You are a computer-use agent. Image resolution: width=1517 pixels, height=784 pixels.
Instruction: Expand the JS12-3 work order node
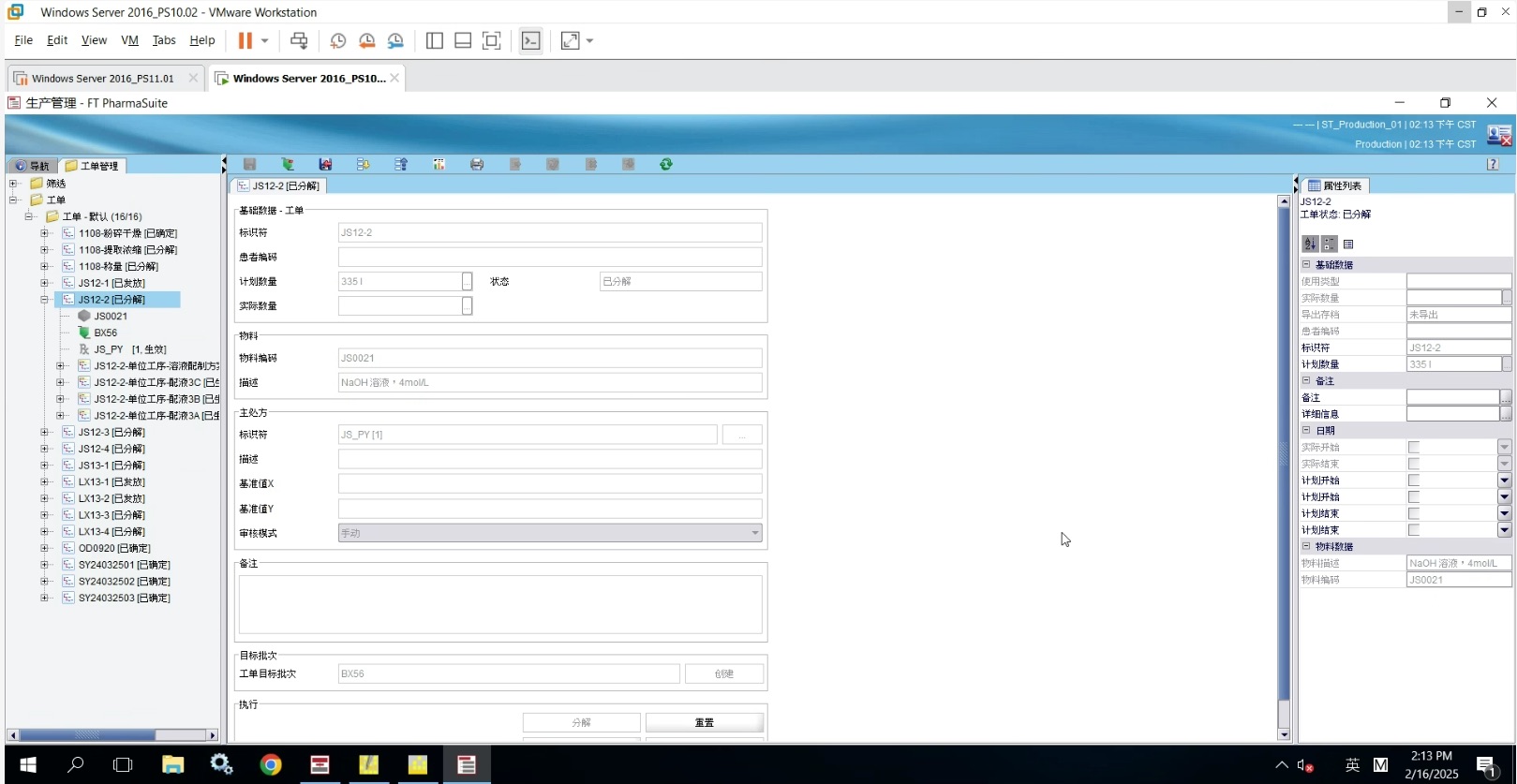(x=44, y=432)
